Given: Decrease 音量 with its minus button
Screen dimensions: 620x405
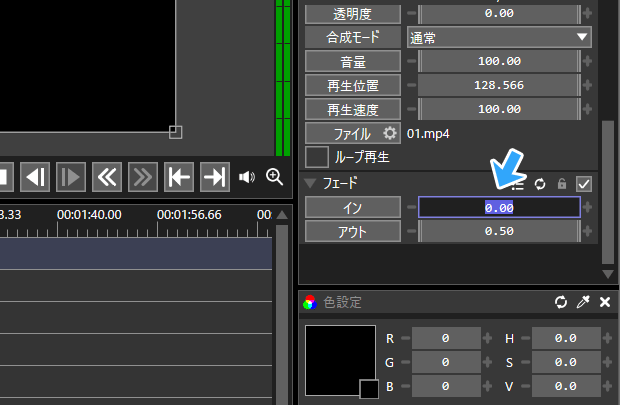Looking at the screenshot, I should click(x=411, y=61).
